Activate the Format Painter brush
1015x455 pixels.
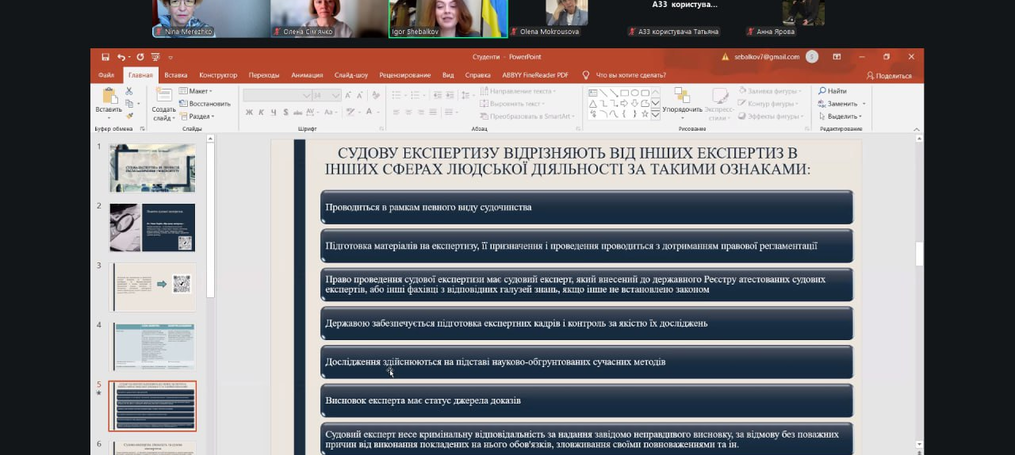click(129, 116)
